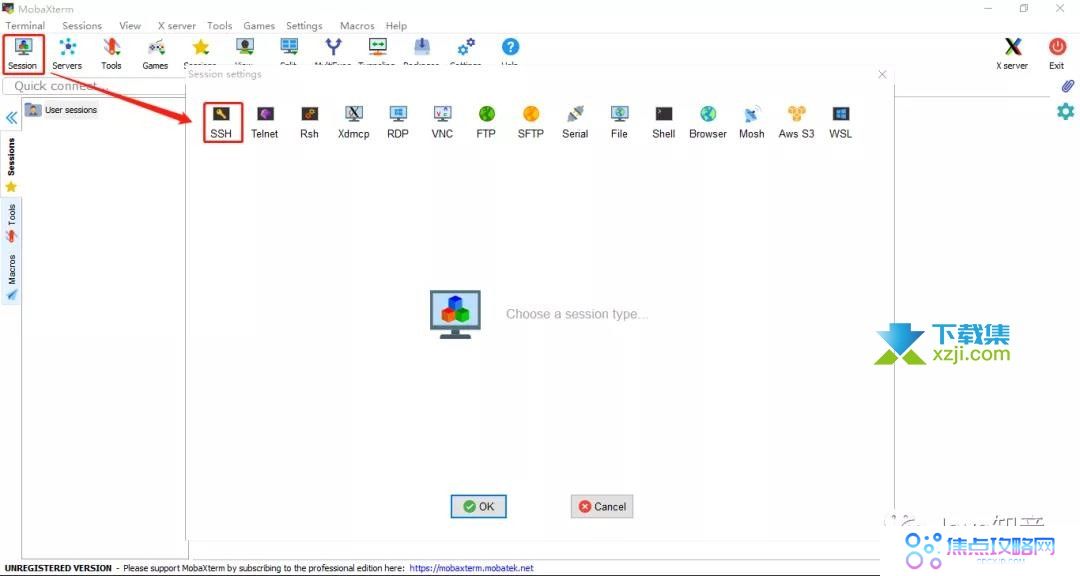Click the X server toolbar icon

point(1012,54)
